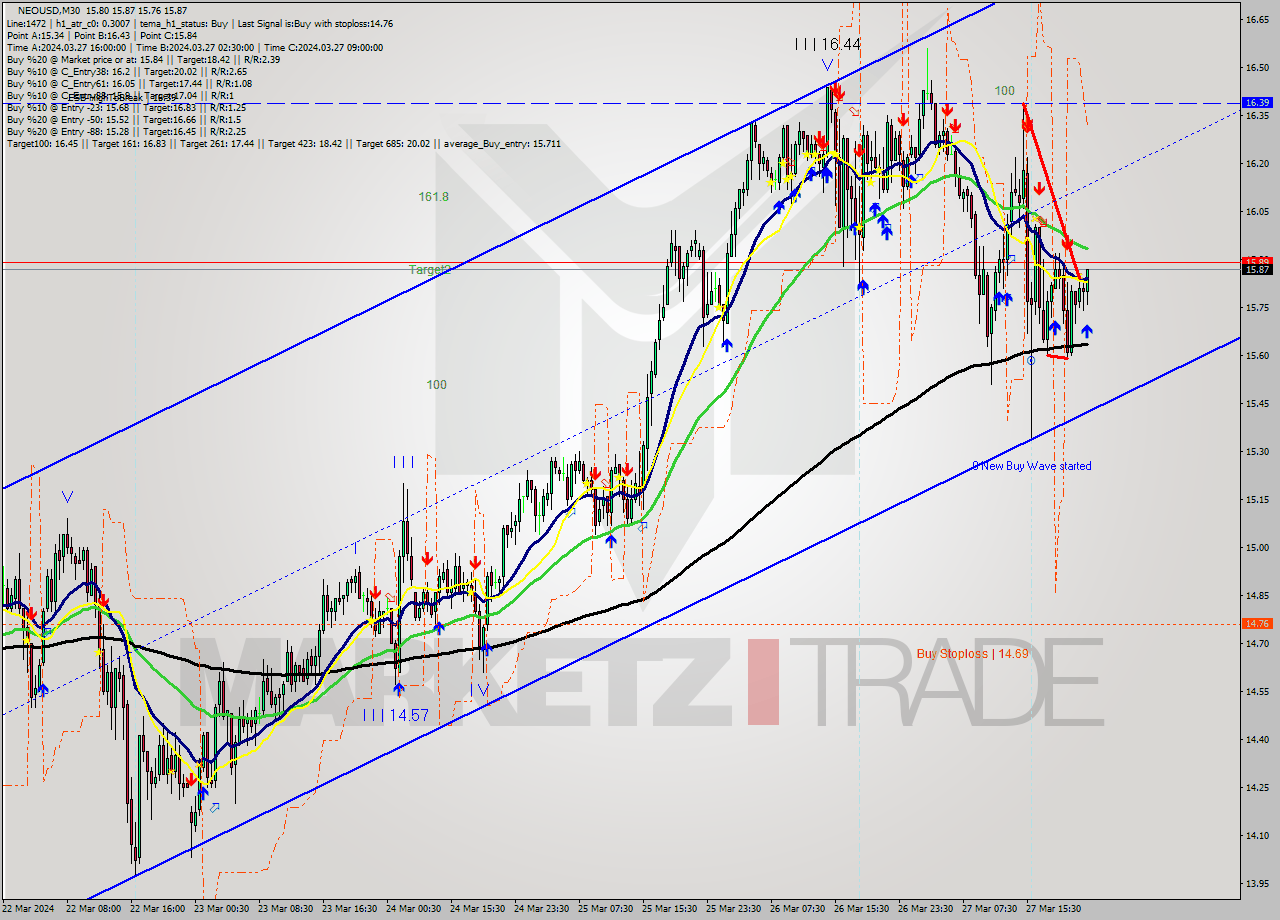Click the 'Buy %20 @ Entry -50: 15.52' line
1280x920 pixels.
[123, 119]
